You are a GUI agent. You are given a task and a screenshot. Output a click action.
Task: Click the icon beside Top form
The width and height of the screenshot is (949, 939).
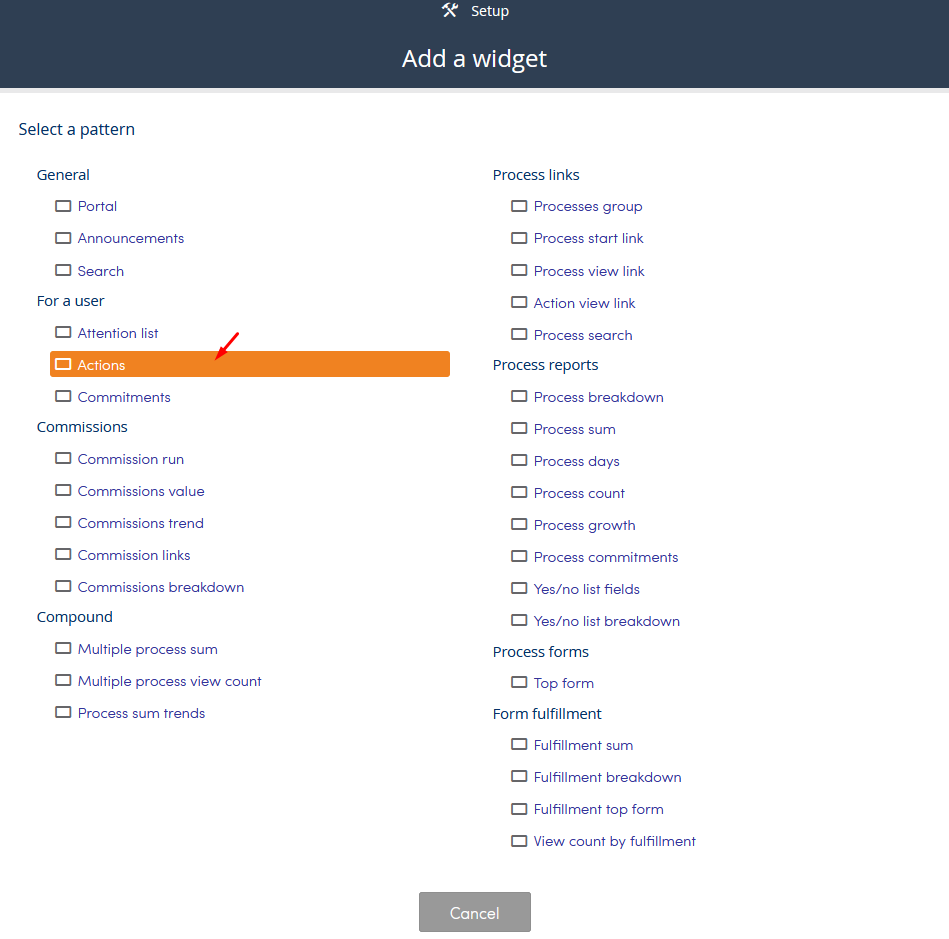pyautogui.click(x=519, y=682)
